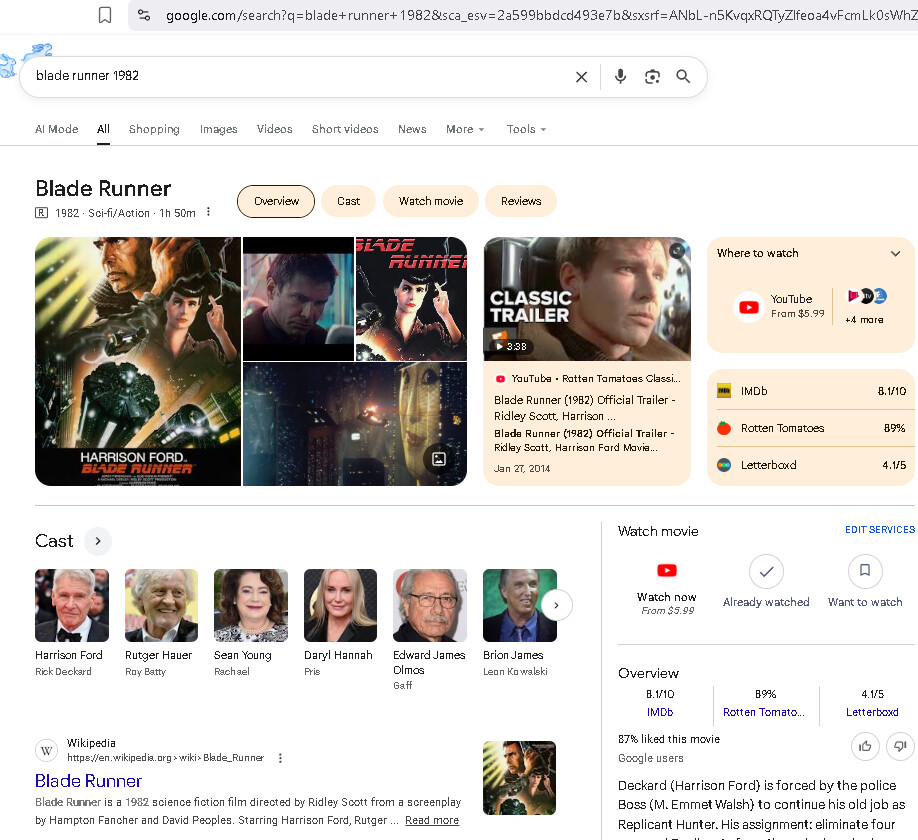Click thumbs down to dislike movie
Screen dimensions: 918x840
pyautogui.click(x=900, y=746)
